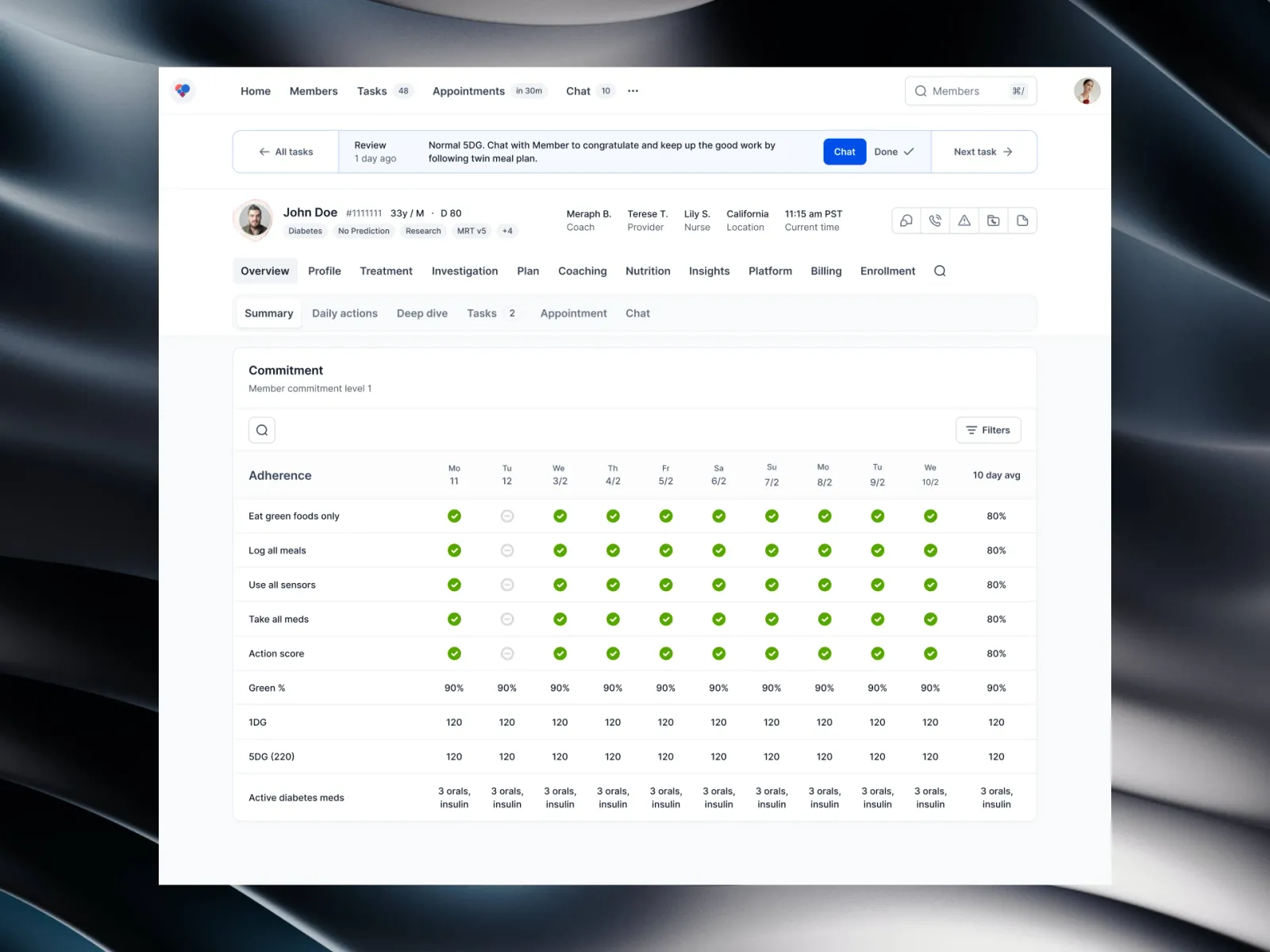Screen dimensions: 1270x952
Task: Toggle Log all meals empty mark for Tu 12
Action: coord(507,551)
